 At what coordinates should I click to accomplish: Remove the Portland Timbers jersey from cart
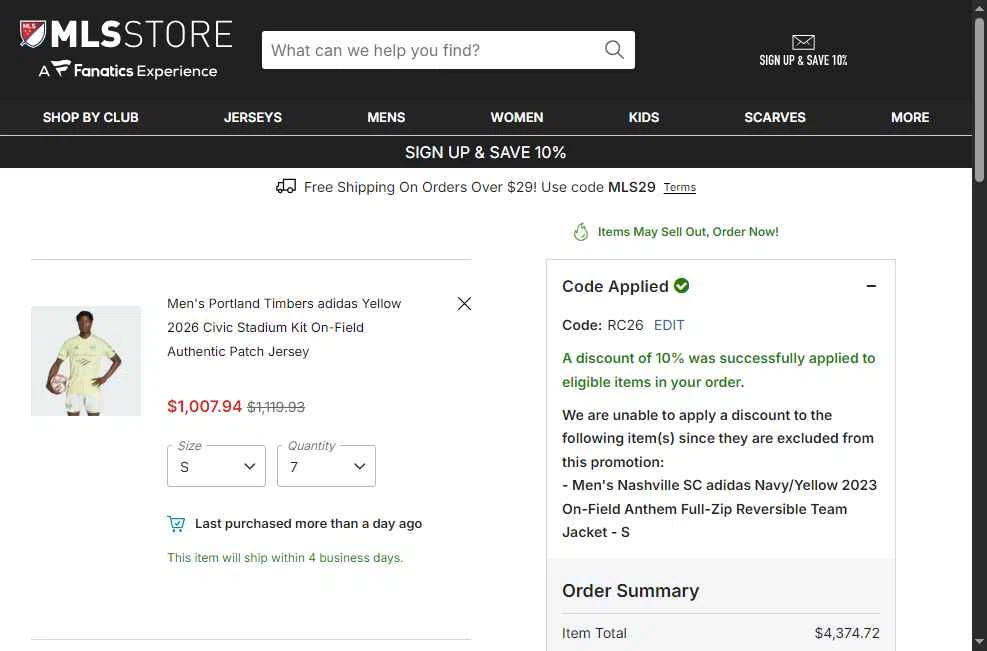tap(464, 303)
